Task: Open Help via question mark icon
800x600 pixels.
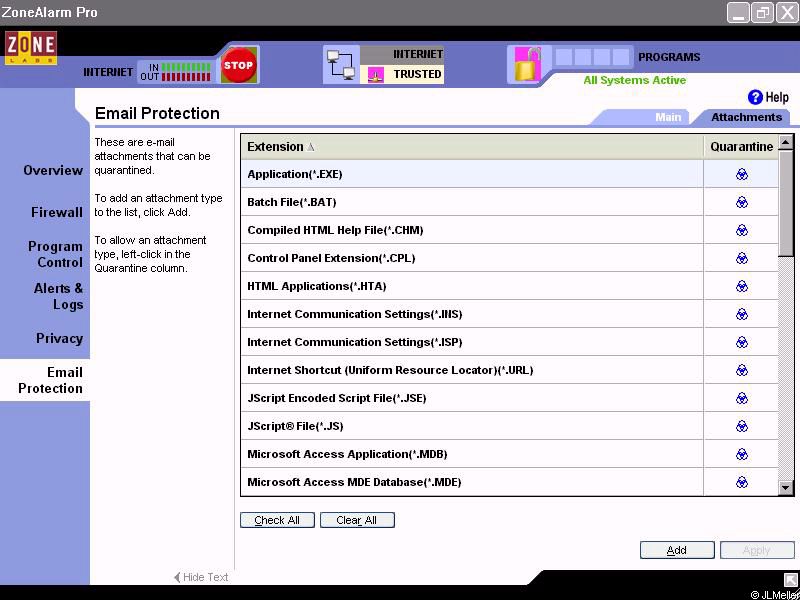Action: [x=755, y=97]
